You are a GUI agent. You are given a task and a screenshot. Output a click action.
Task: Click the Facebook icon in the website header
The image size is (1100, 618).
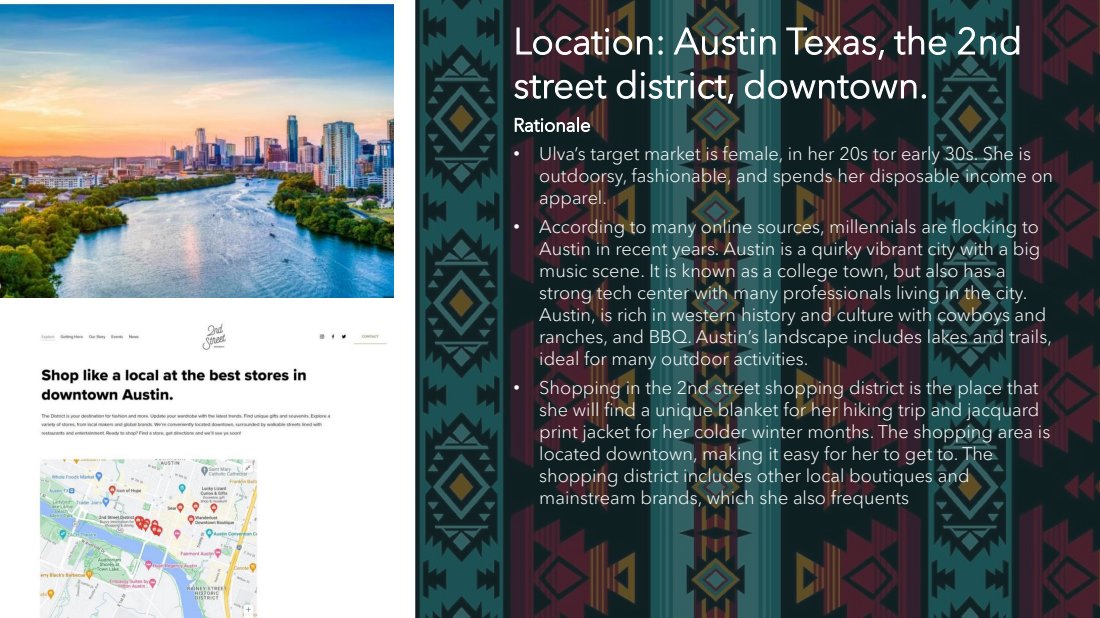[332, 337]
